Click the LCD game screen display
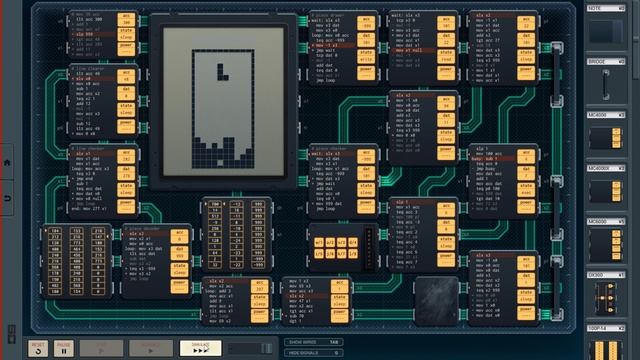640x360 pixels. (223, 102)
